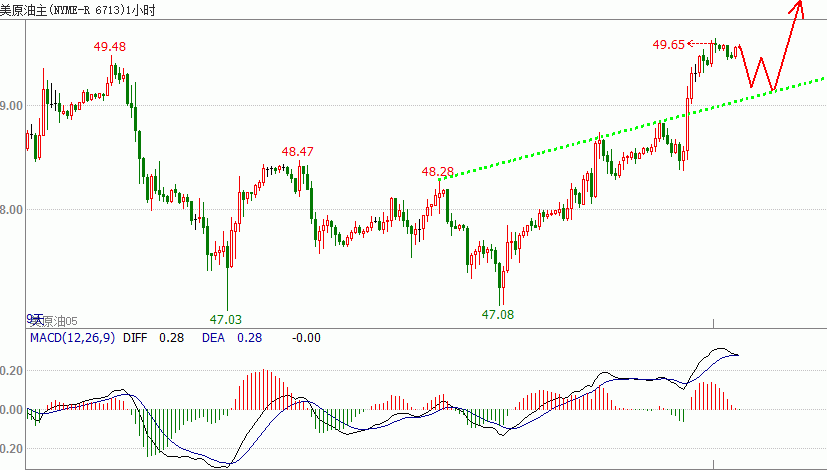
Task: Click the DEA indicator label
Action: 214,338
